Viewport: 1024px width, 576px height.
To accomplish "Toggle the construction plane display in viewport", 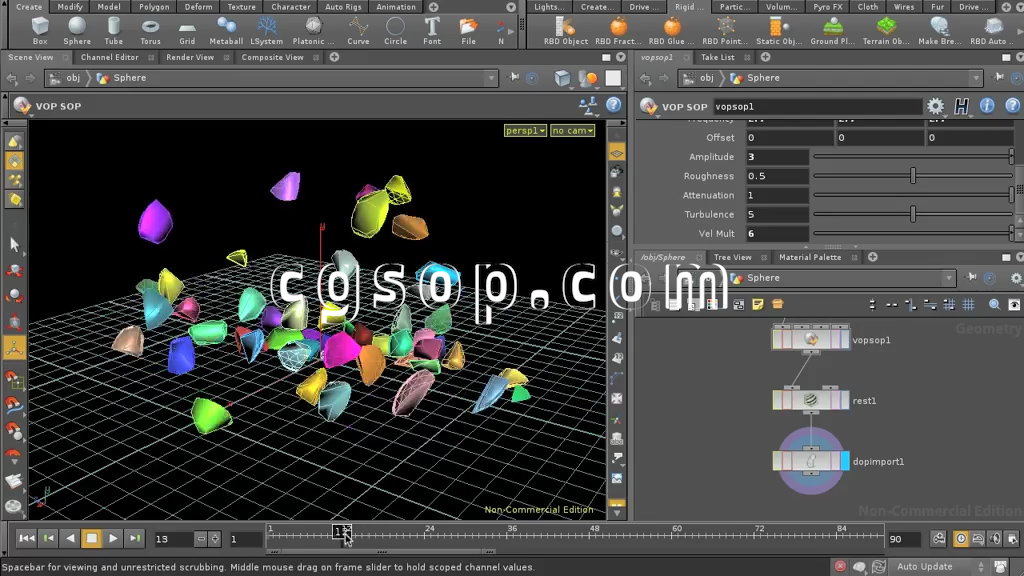I will pyautogui.click(x=617, y=153).
